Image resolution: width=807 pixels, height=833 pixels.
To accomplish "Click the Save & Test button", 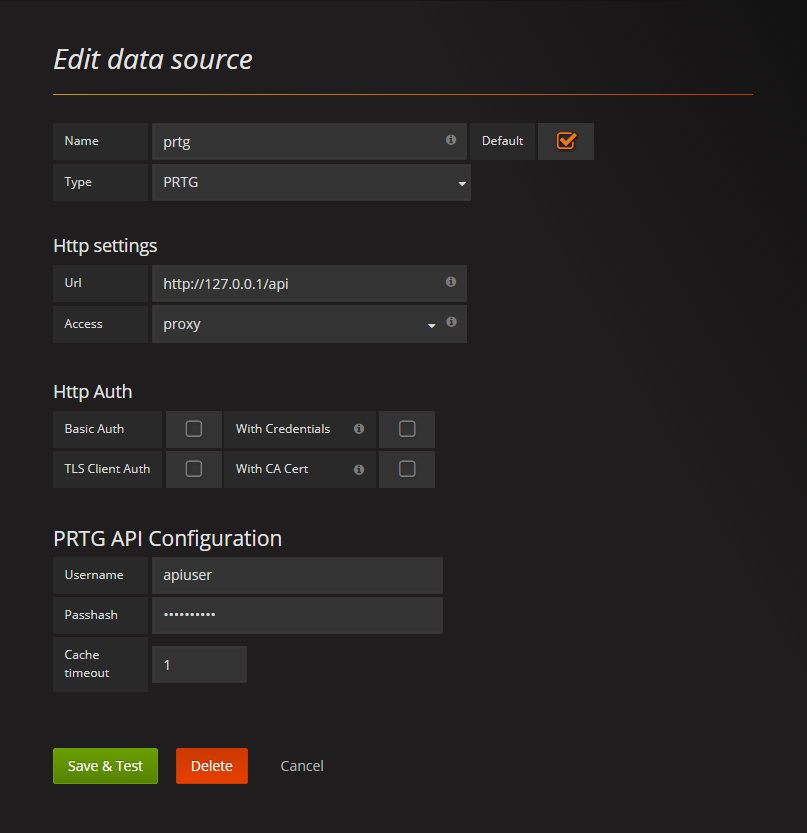I will tap(105, 766).
